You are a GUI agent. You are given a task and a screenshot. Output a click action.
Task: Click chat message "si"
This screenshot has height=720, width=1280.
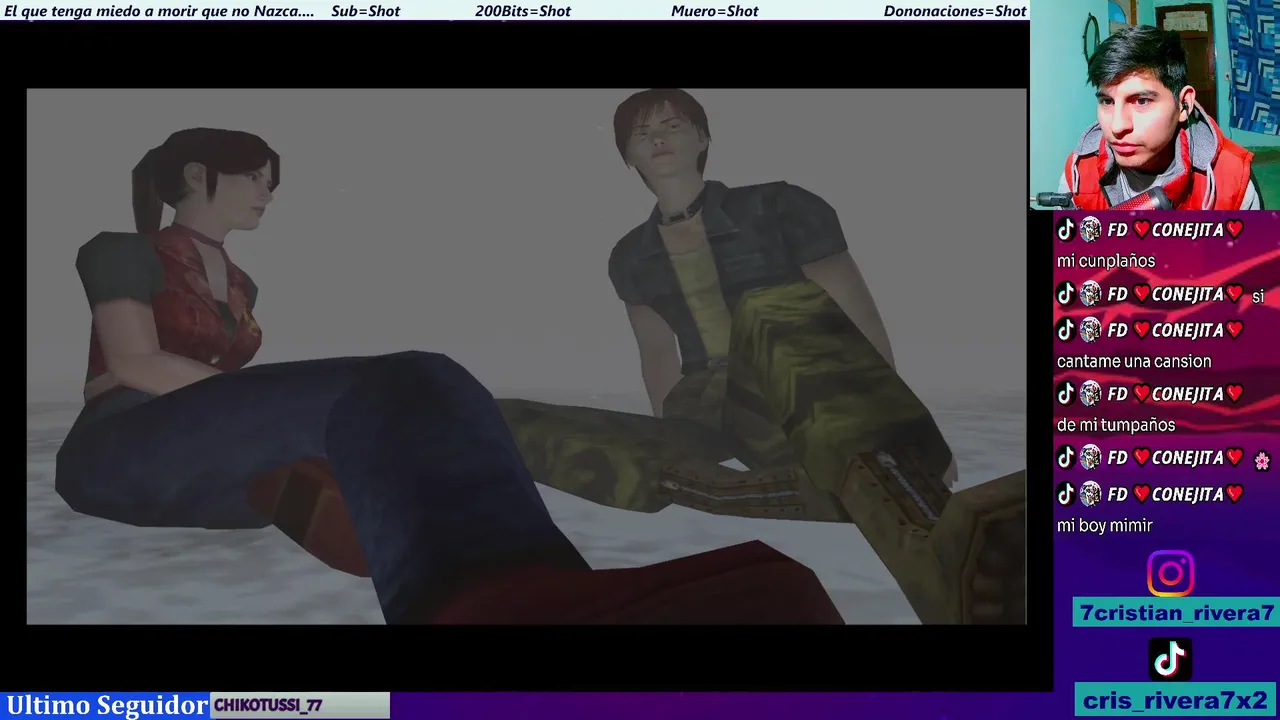(1258, 296)
